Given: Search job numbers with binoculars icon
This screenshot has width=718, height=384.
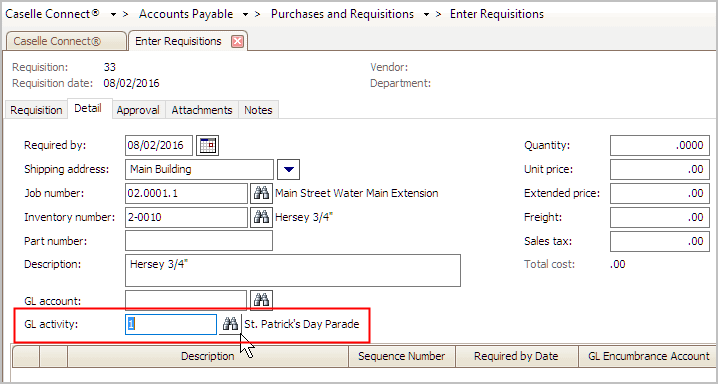Looking at the screenshot, I should pyautogui.click(x=261, y=194).
